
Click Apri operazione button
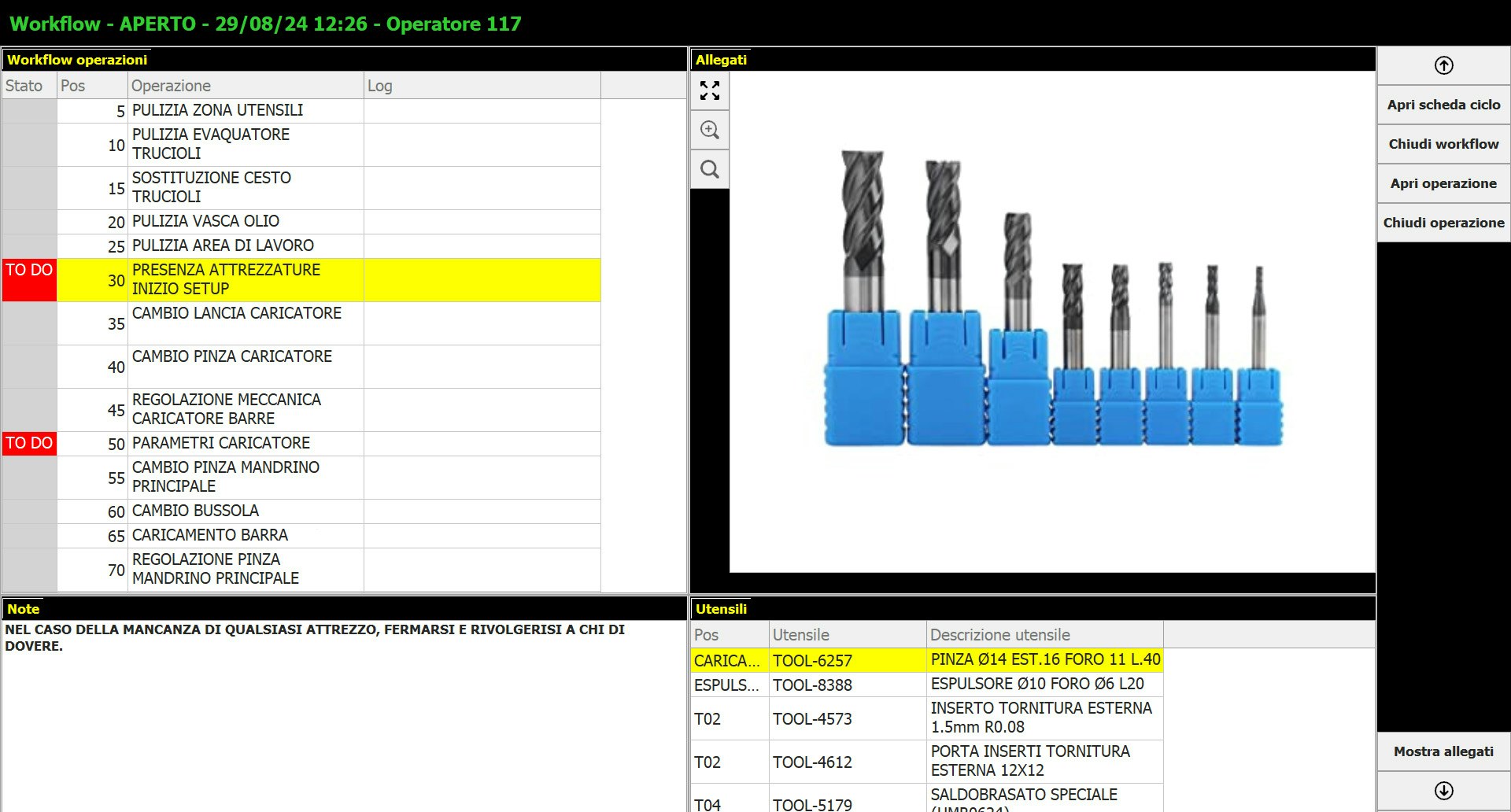click(x=1443, y=183)
